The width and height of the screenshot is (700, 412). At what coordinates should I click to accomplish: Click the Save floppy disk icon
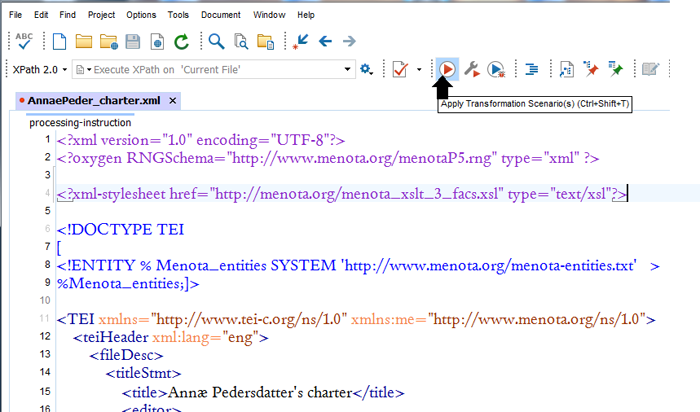coord(133,41)
